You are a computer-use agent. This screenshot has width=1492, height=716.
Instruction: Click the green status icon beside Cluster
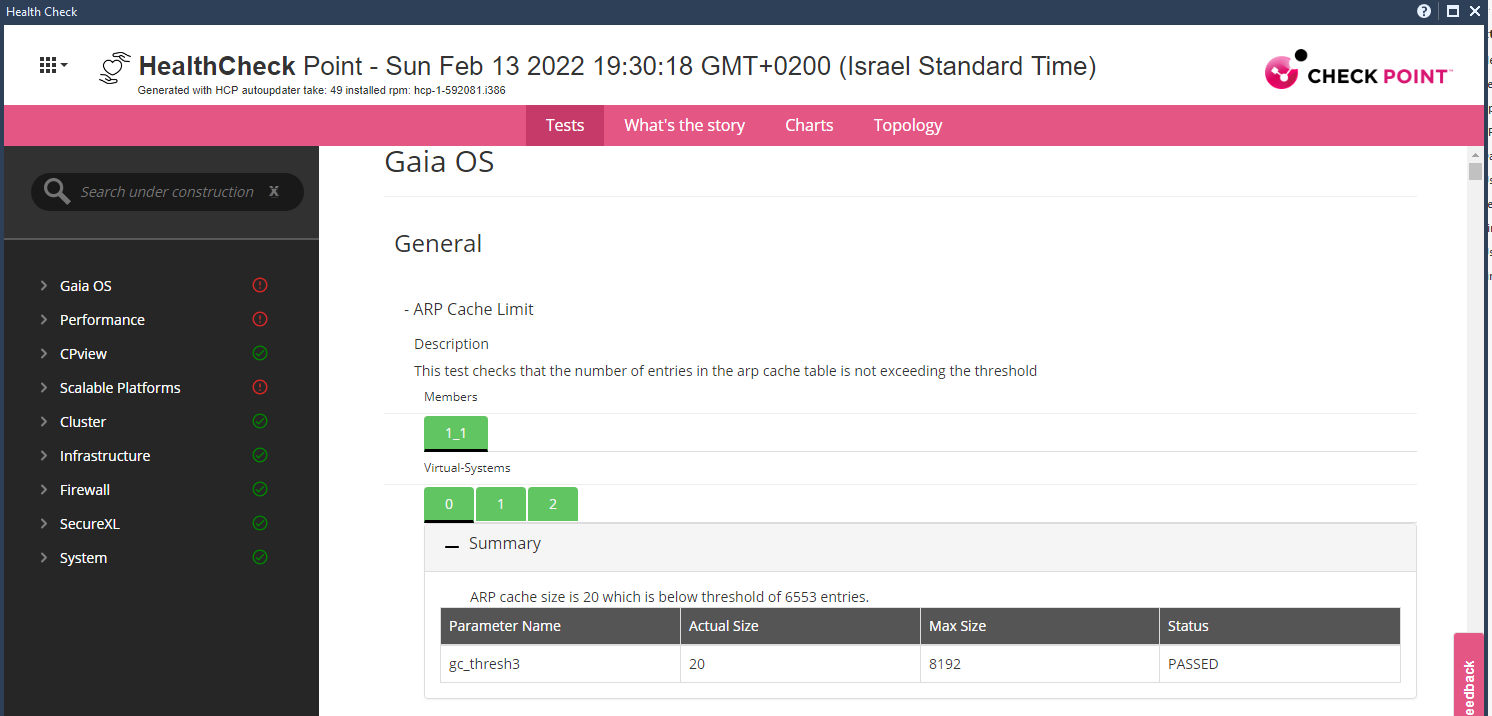point(259,421)
